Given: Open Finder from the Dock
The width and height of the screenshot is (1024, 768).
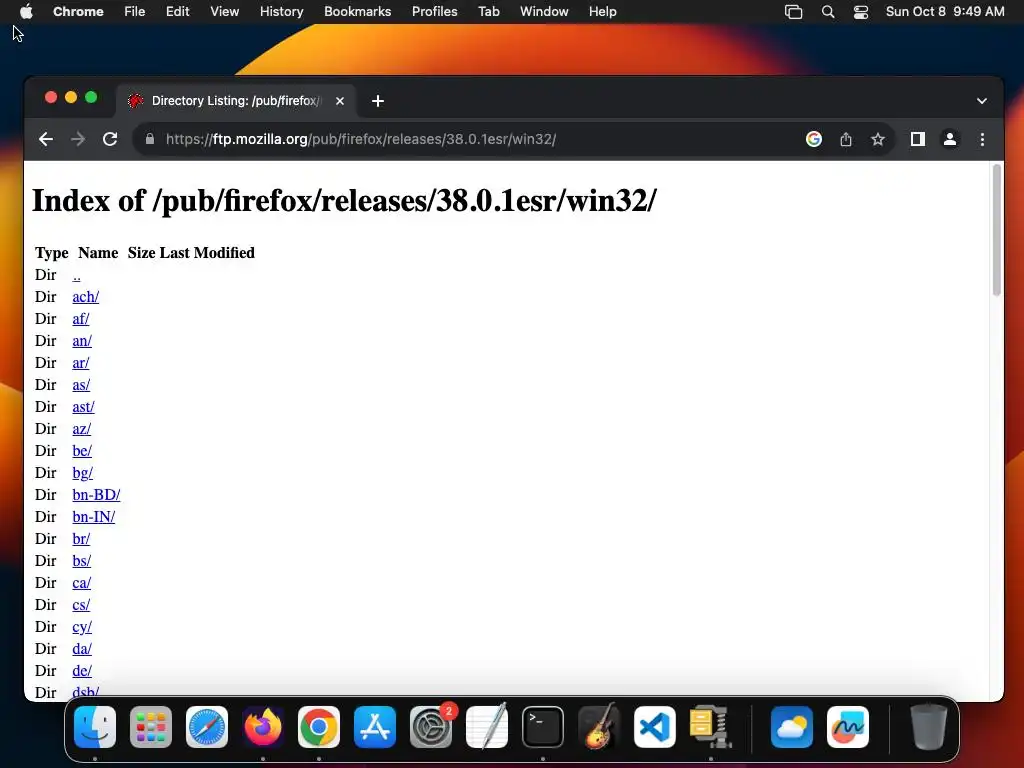Looking at the screenshot, I should tap(95, 727).
